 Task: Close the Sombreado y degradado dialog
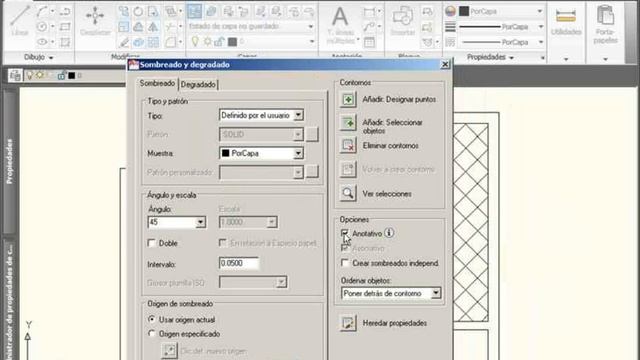445,64
